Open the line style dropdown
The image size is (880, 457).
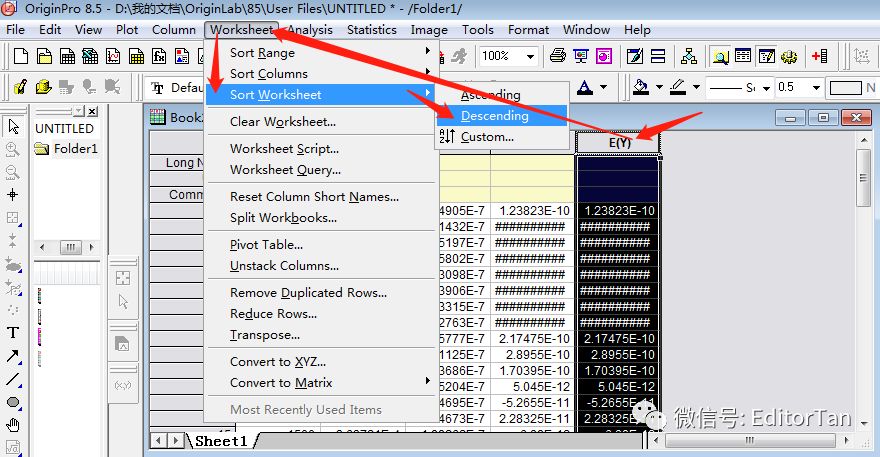766,88
